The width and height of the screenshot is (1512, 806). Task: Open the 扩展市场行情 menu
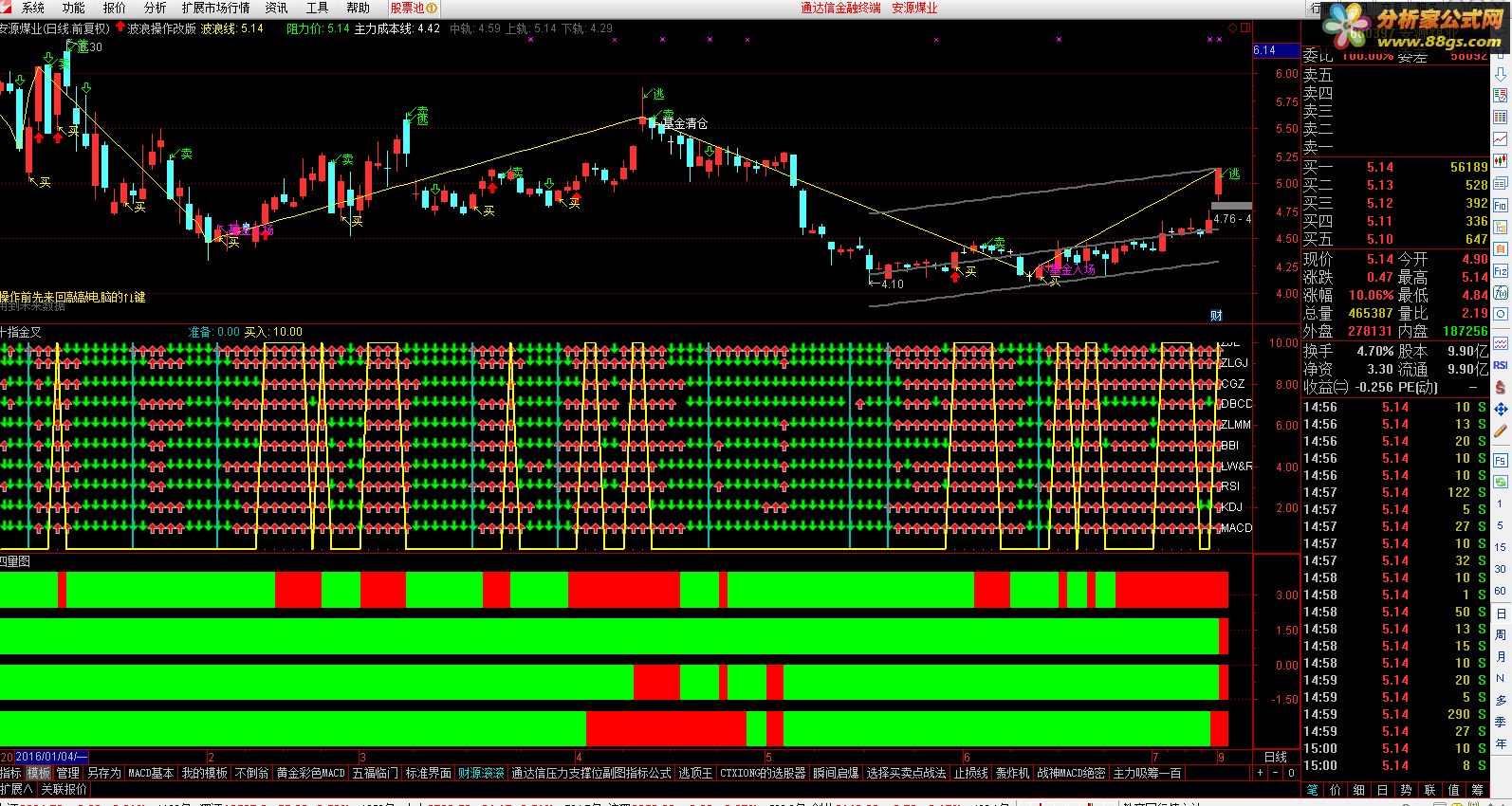pos(215,8)
